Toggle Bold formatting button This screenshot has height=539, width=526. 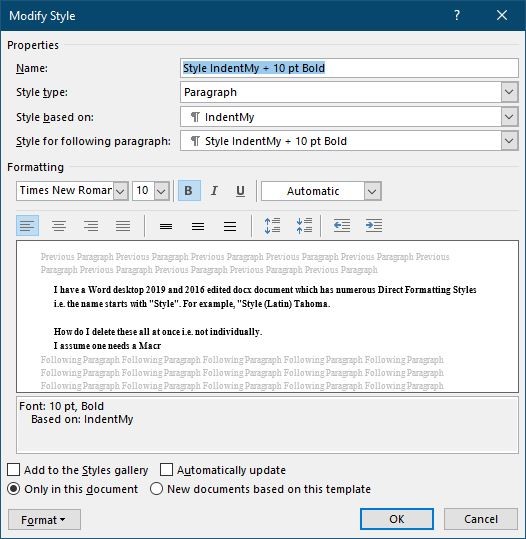[x=189, y=191]
